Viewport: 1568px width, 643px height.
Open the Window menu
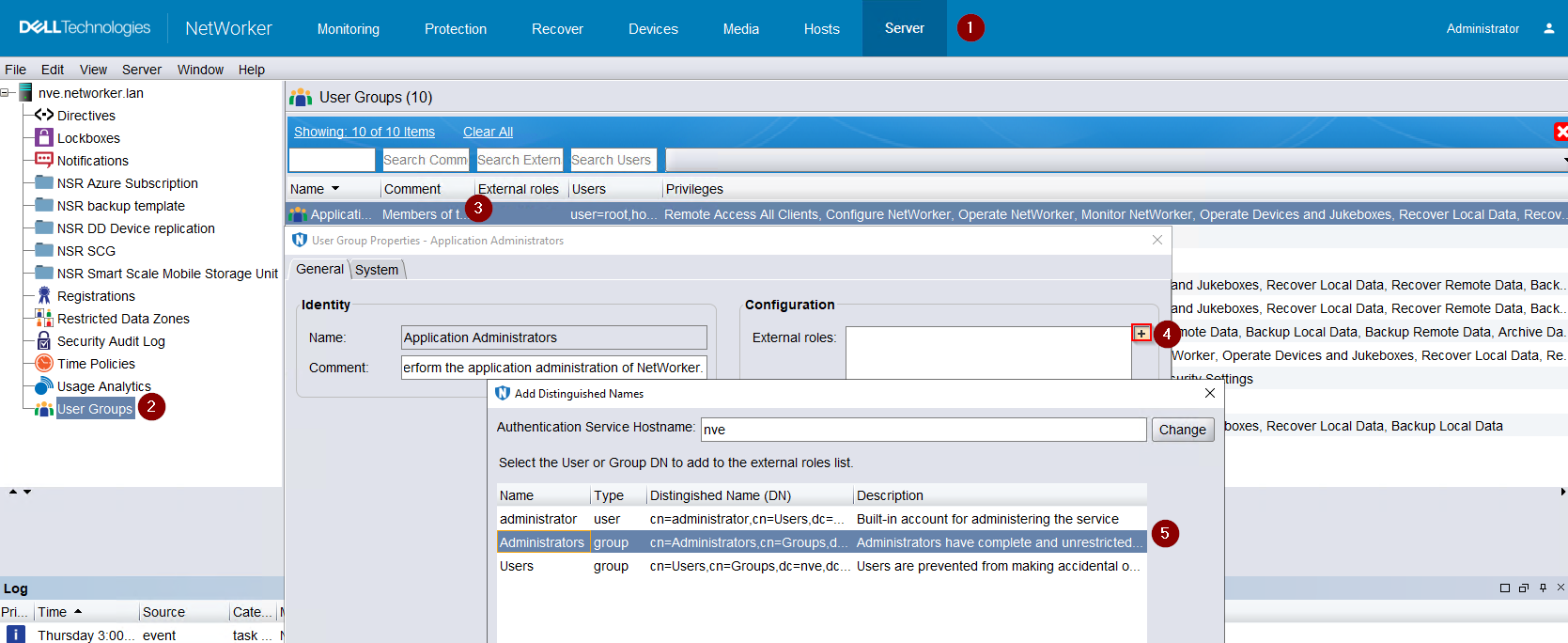200,70
